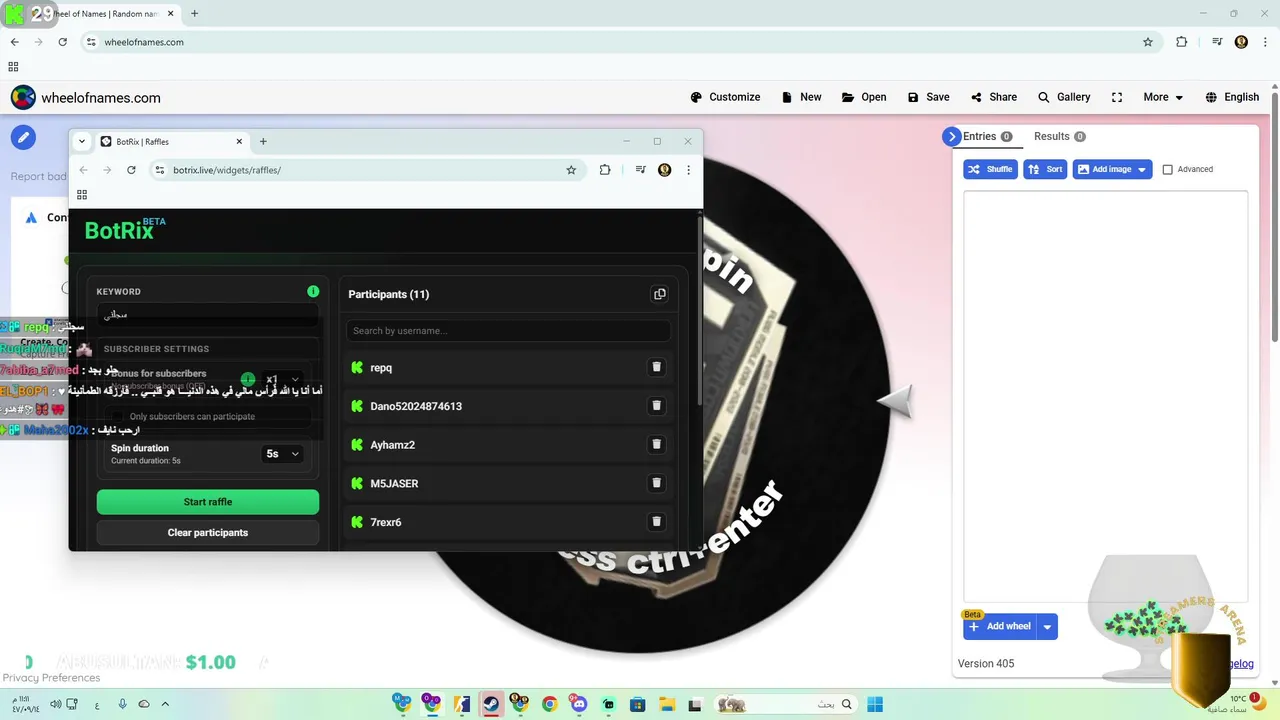Select participant Ayhamz2 name
Screen dimensions: 1280x720
(392, 444)
